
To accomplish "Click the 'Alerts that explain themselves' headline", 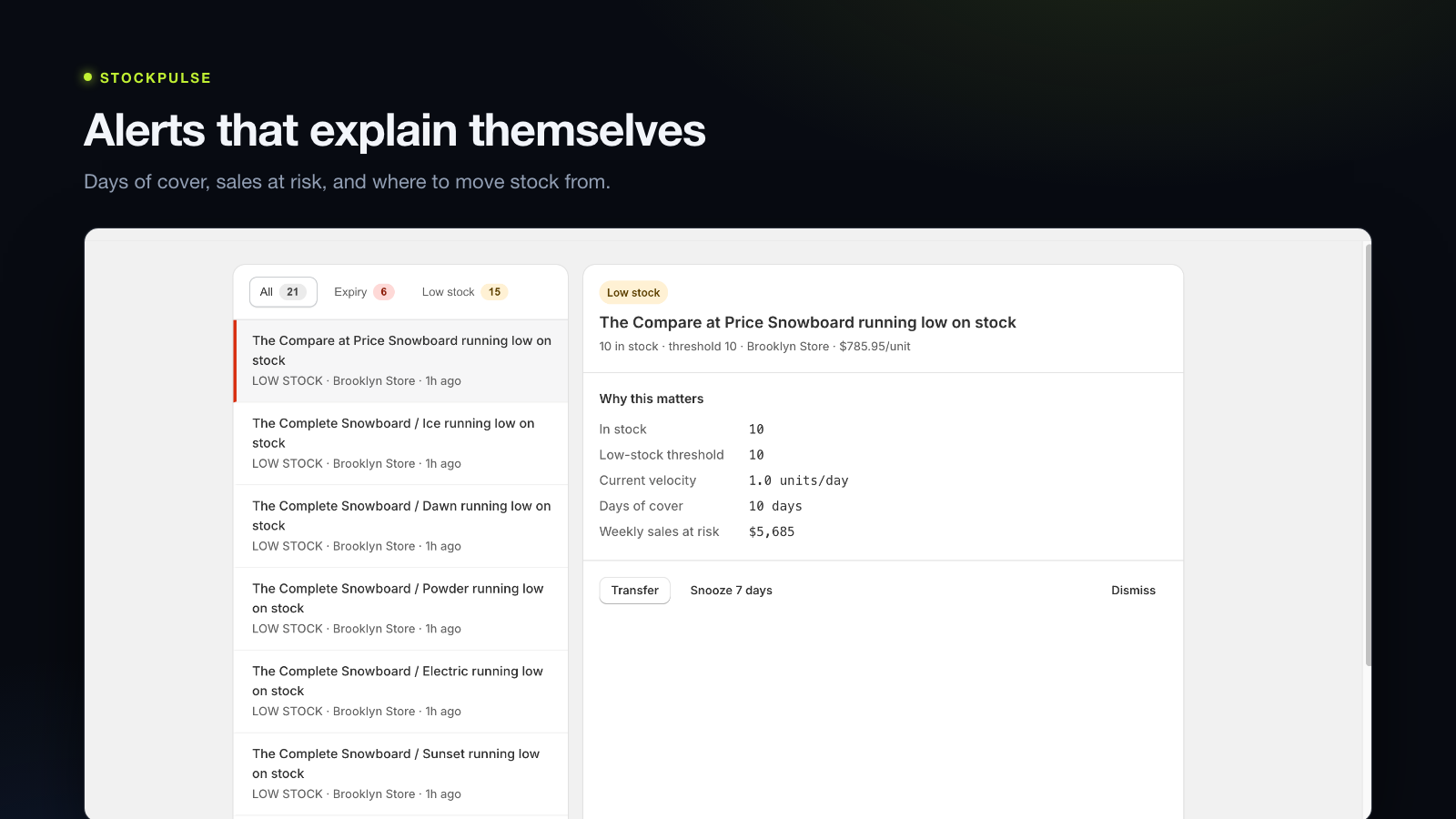I will pyautogui.click(x=395, y=130).
